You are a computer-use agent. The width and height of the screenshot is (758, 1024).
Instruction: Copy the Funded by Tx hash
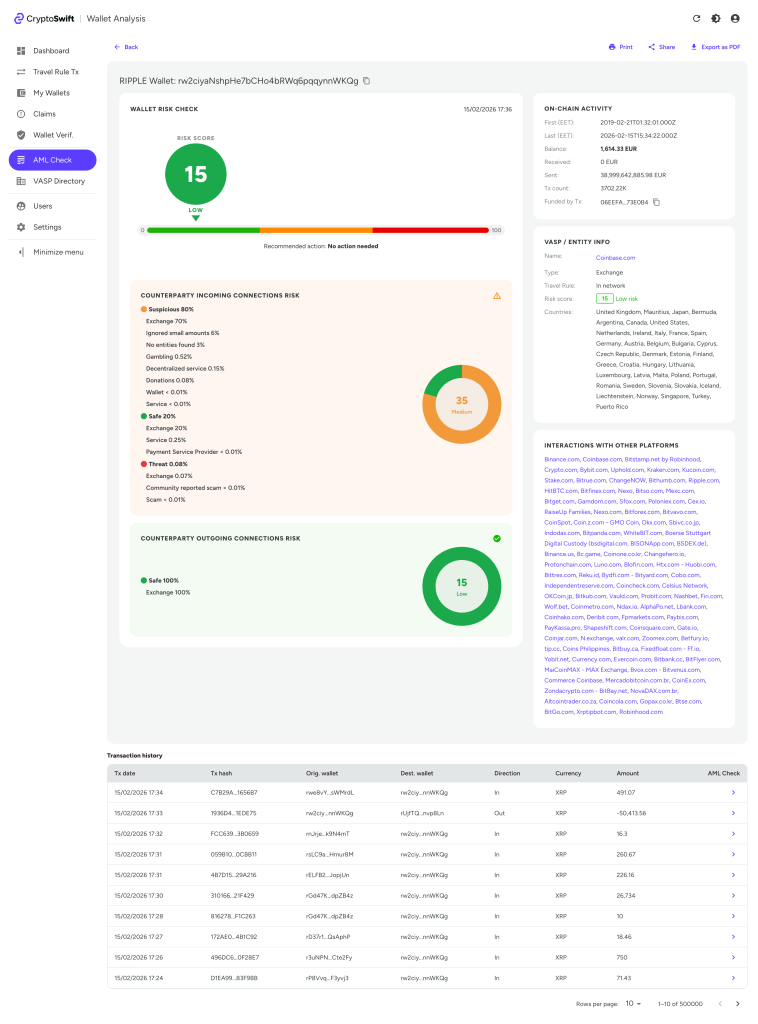pos(657,202)
